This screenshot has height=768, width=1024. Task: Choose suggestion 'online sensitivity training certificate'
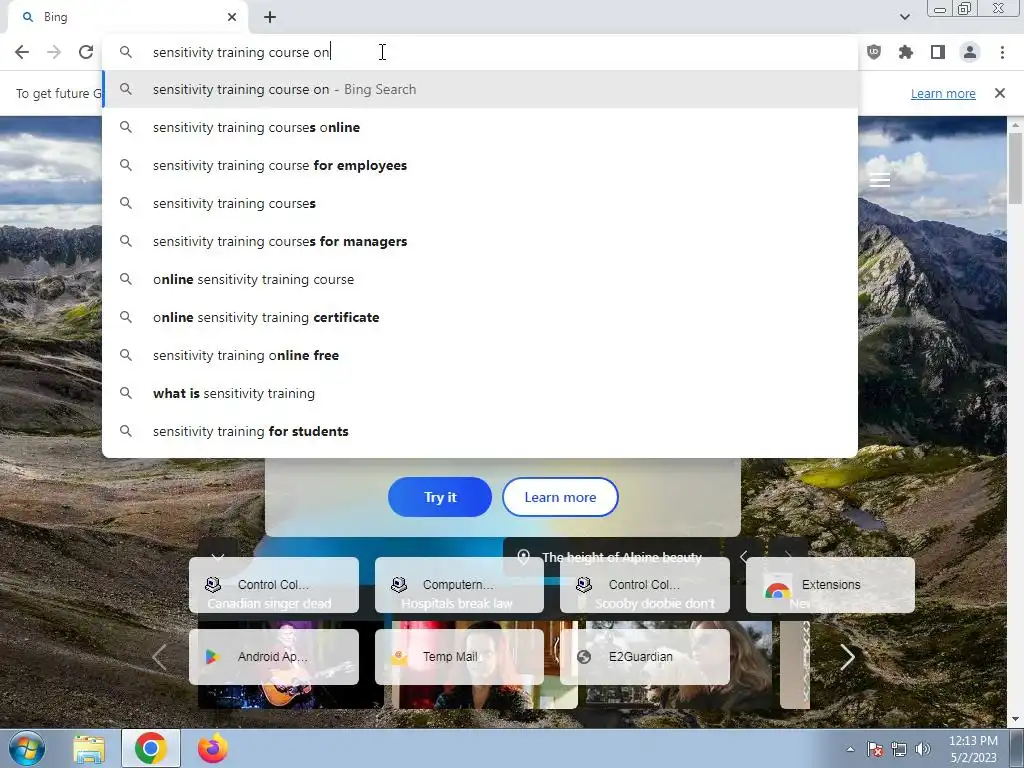[x=480, y=317]
